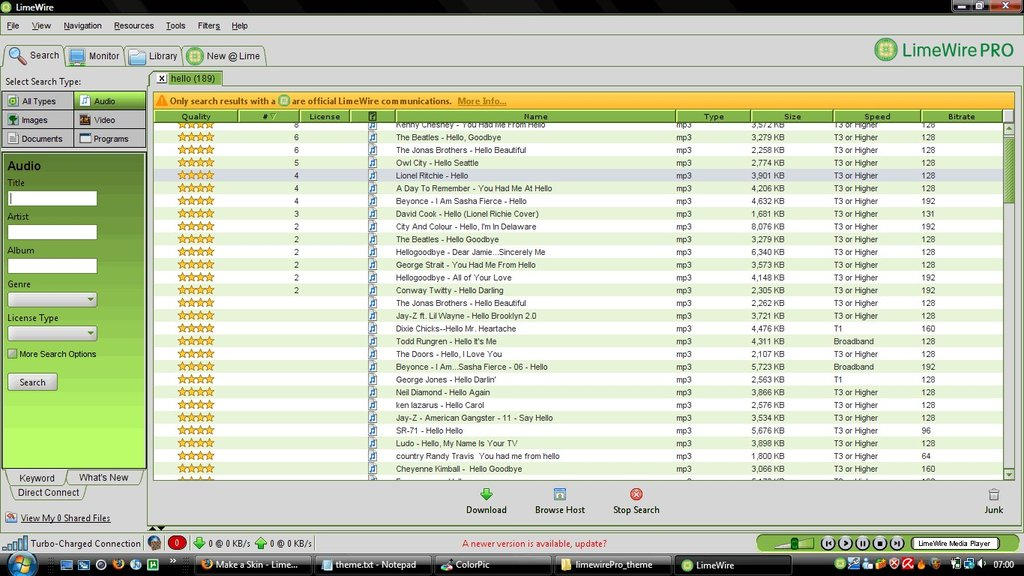Screen dimensions: 1024x576
Task: Choose All Types search filter
Action: tap(37, 100)
